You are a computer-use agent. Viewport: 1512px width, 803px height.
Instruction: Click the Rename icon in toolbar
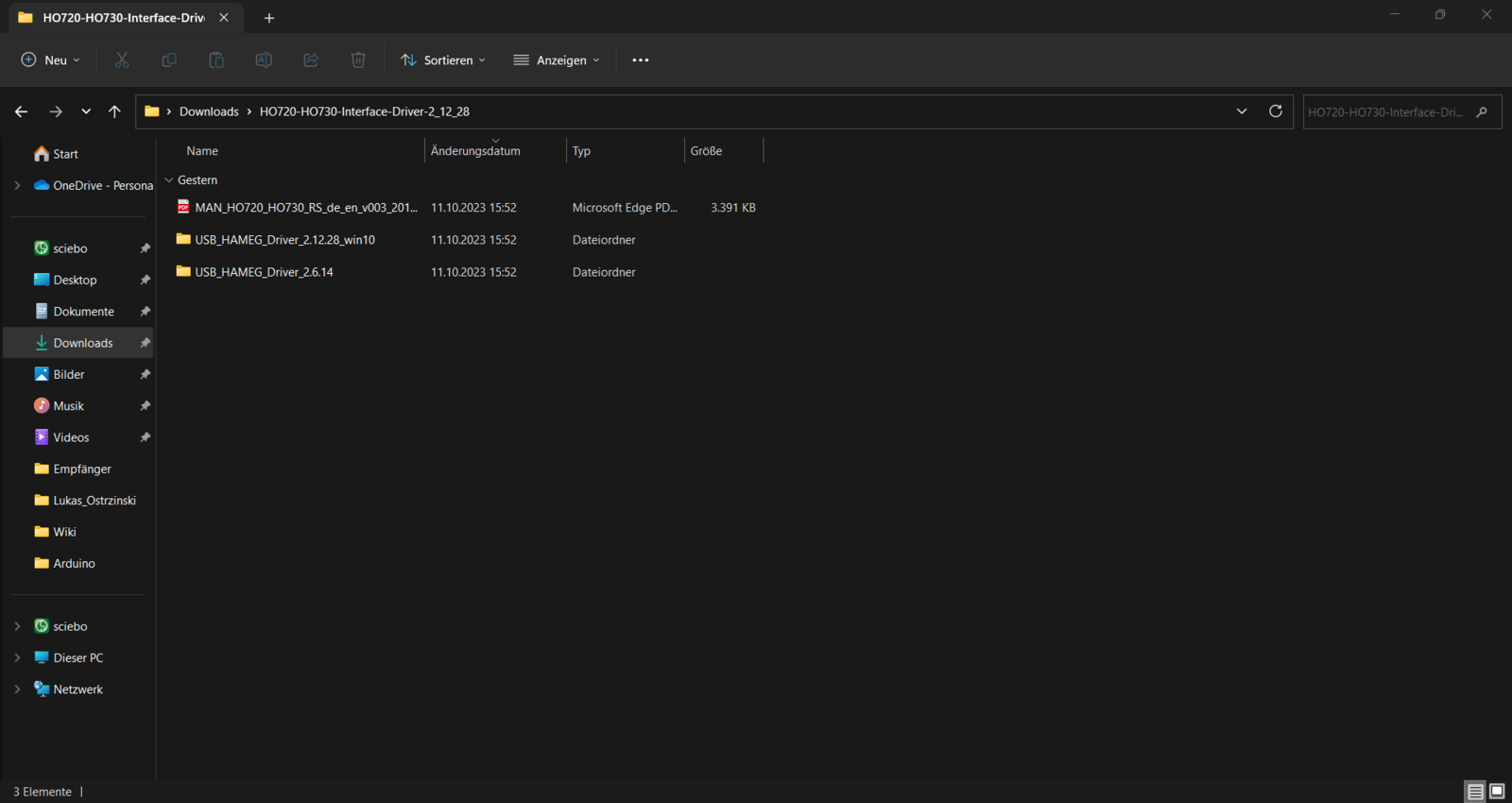pos(264,60)
